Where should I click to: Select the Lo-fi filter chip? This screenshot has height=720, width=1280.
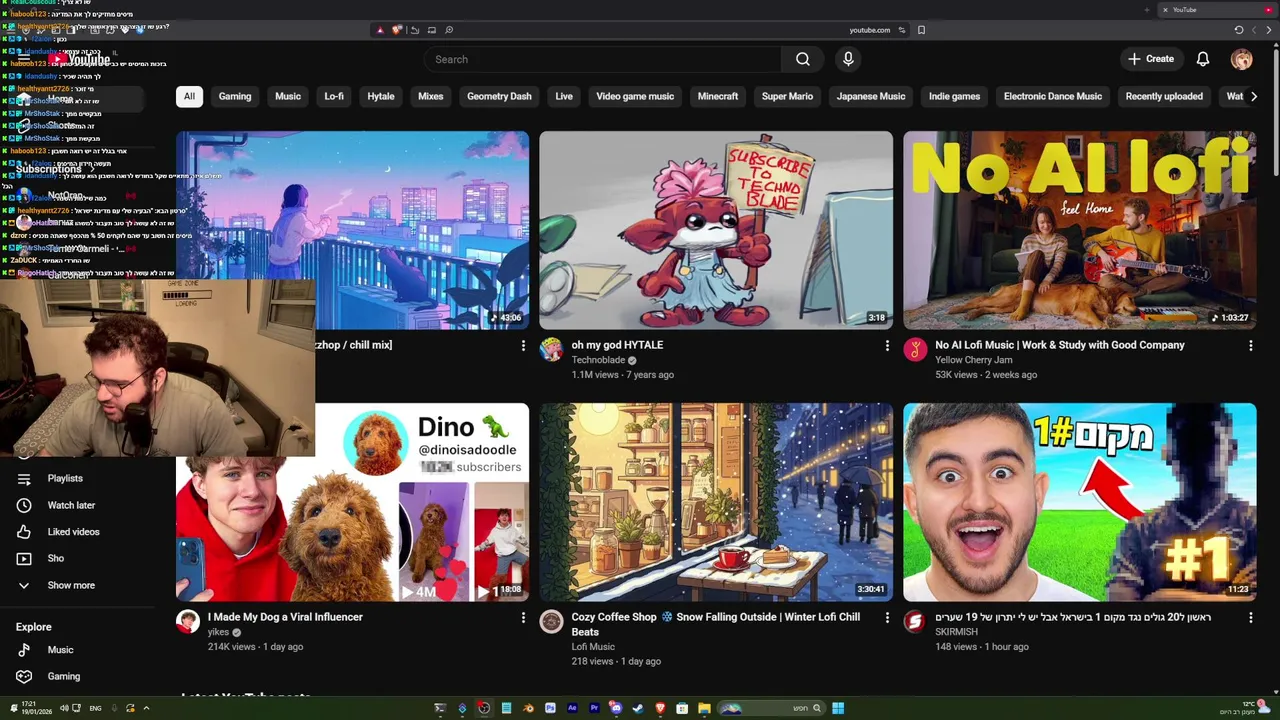point(334,96)
